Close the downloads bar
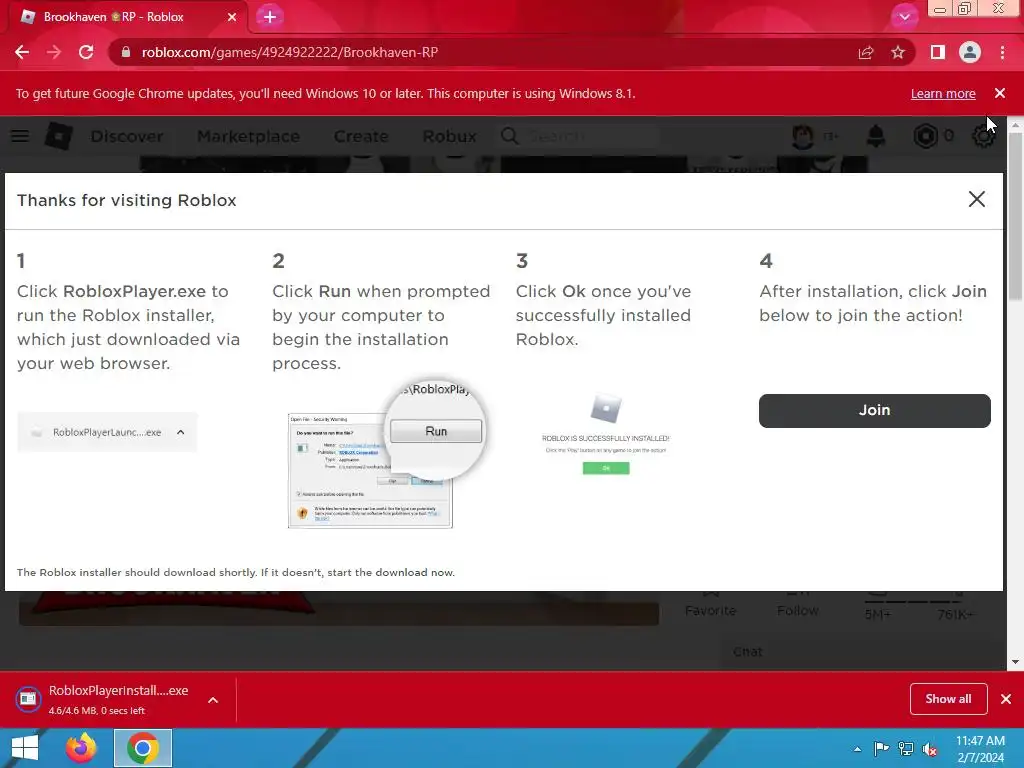The height and width of the screenshot is (768, 1024). point(1006,699)
